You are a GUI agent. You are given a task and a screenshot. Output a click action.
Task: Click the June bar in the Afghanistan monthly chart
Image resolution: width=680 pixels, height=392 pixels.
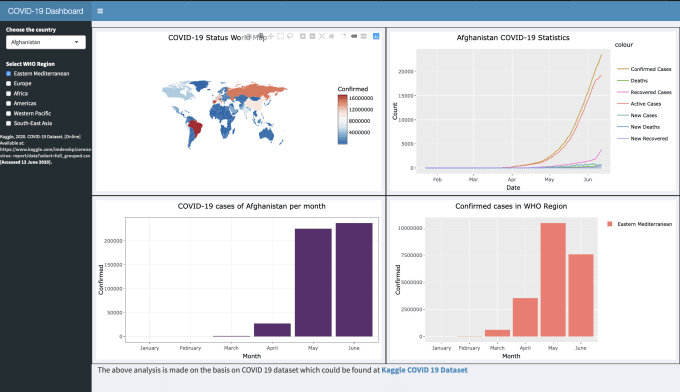point(354,280)
